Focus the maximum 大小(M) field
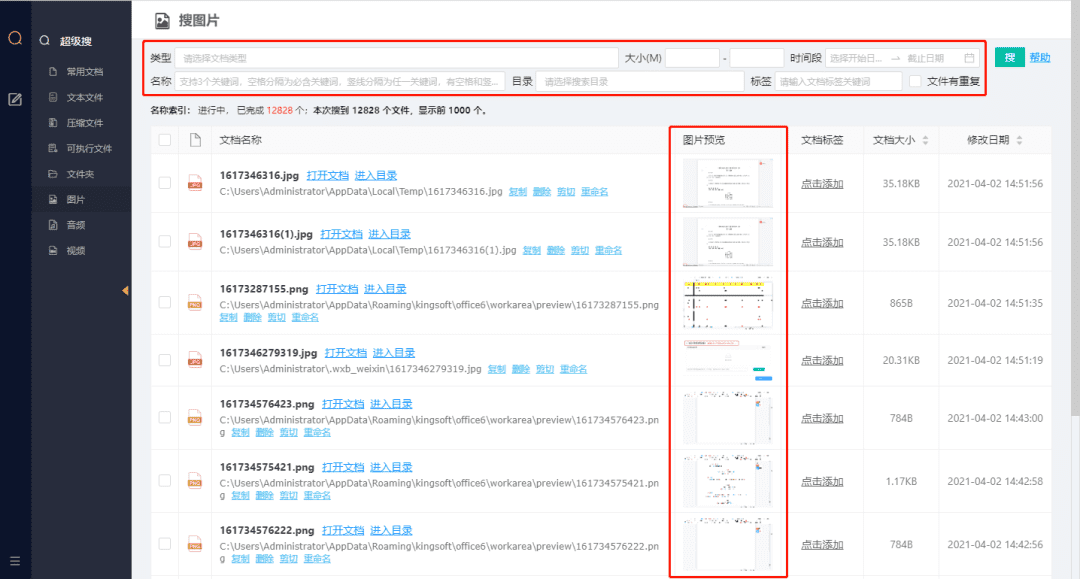Screen dimensions: 1080x579 756,58
